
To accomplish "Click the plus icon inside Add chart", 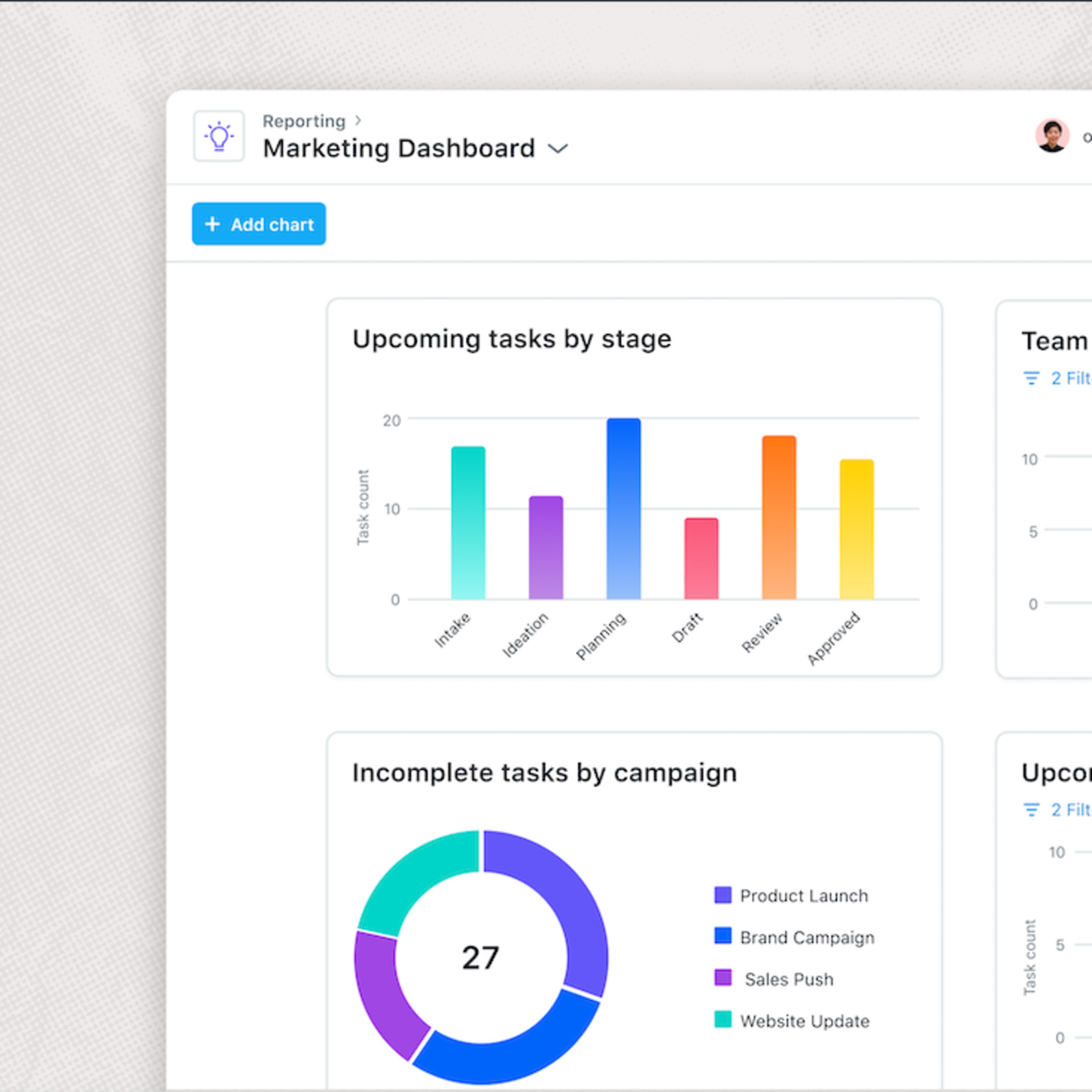I will (212, 224).
